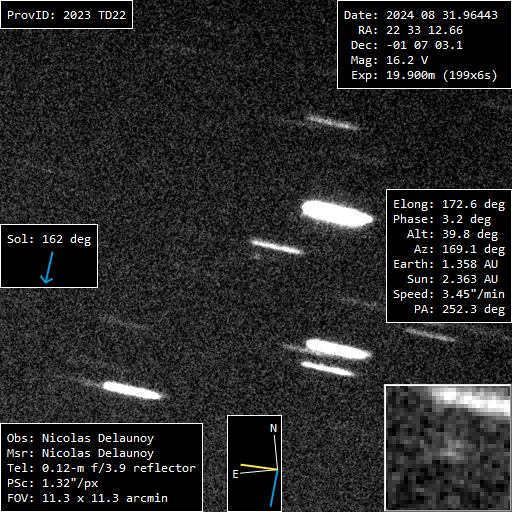
Task: Click the blue sun line in the compass
Action: click(274, 488)
